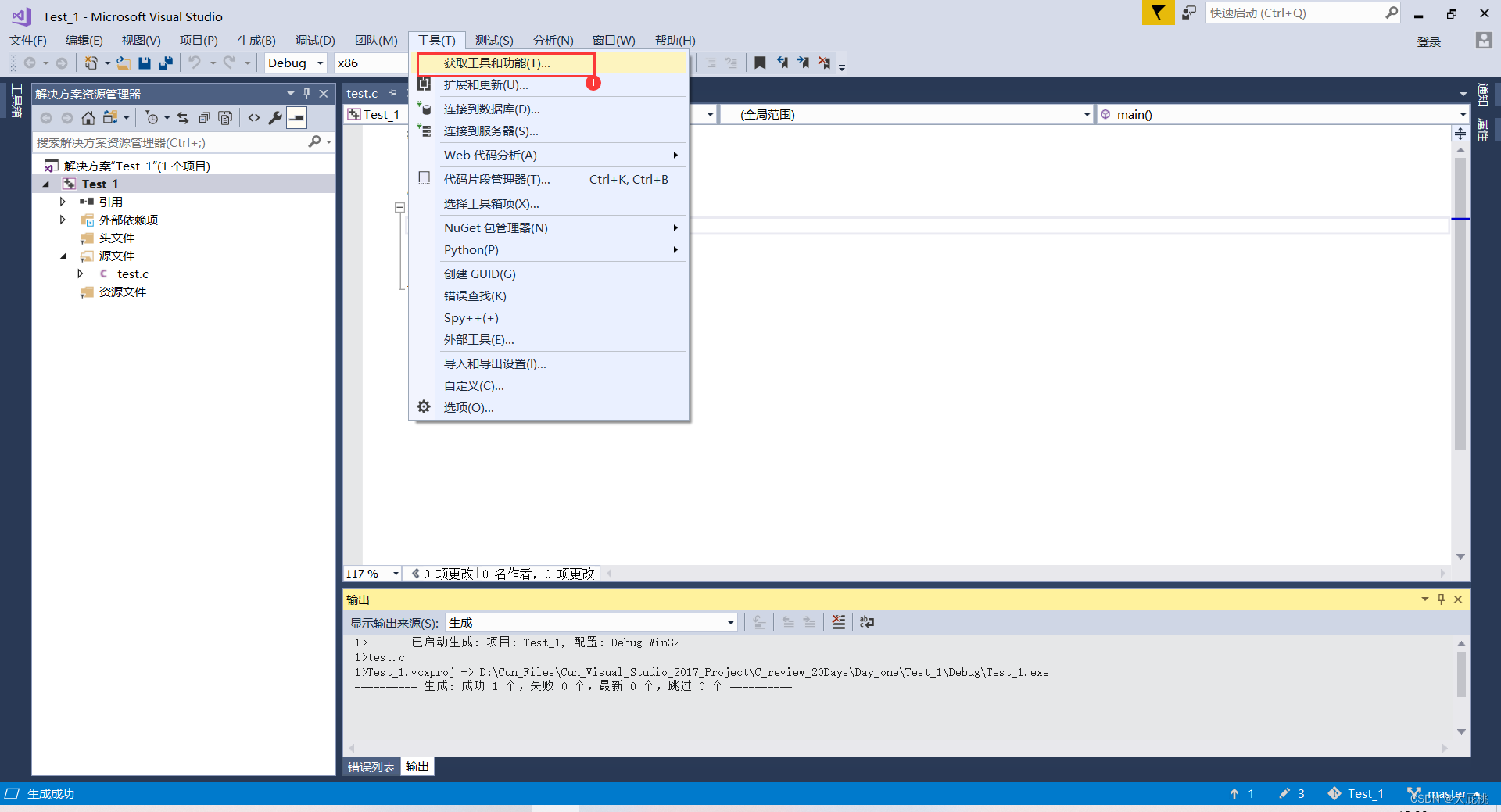The width and height of the screenshot is (1501, 812).
Task: Click Collapse All icon in Solution Explorer
Action: click(x=204, y=118)
